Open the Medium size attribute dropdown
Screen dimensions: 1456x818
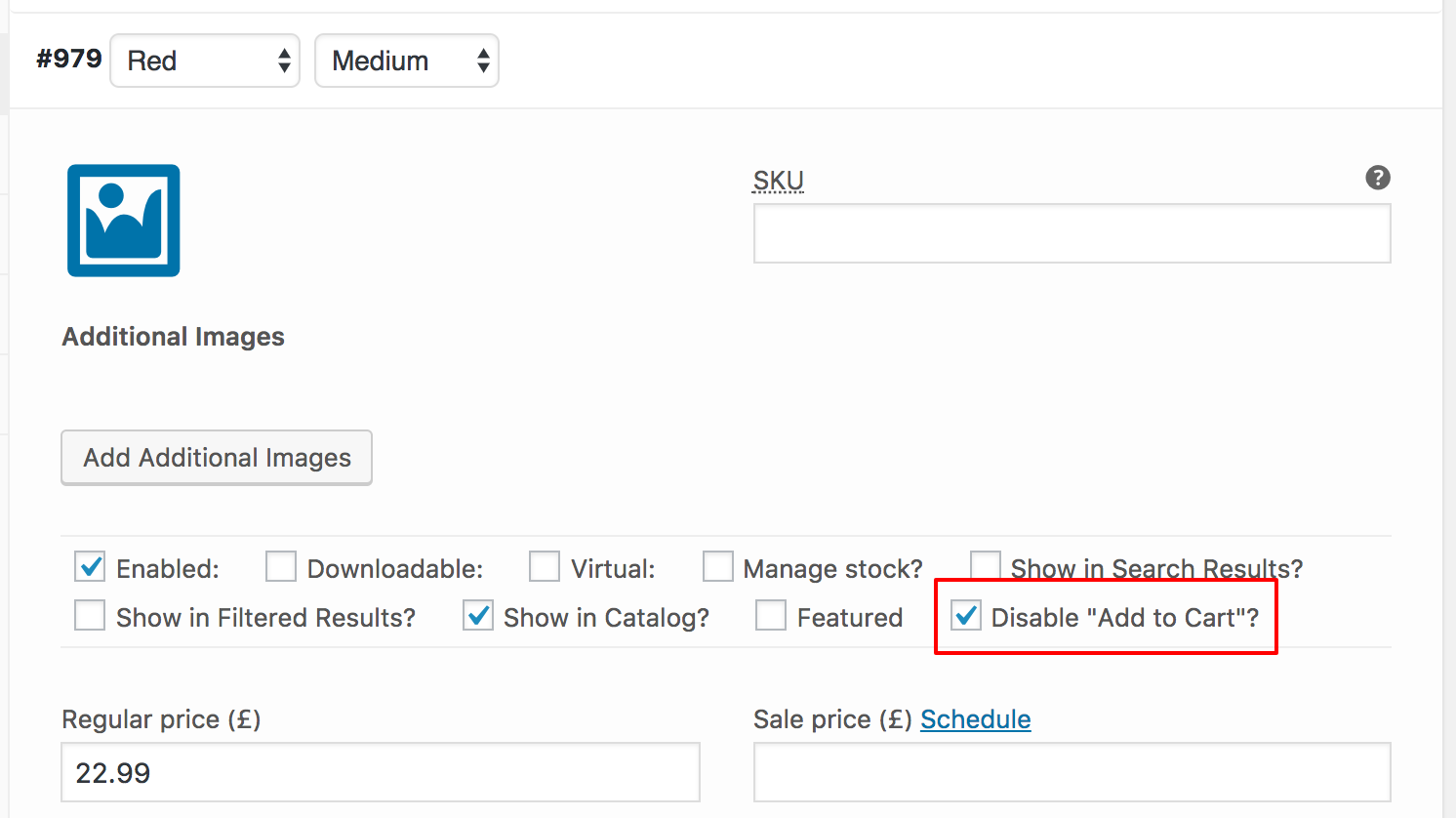[406, 61]
